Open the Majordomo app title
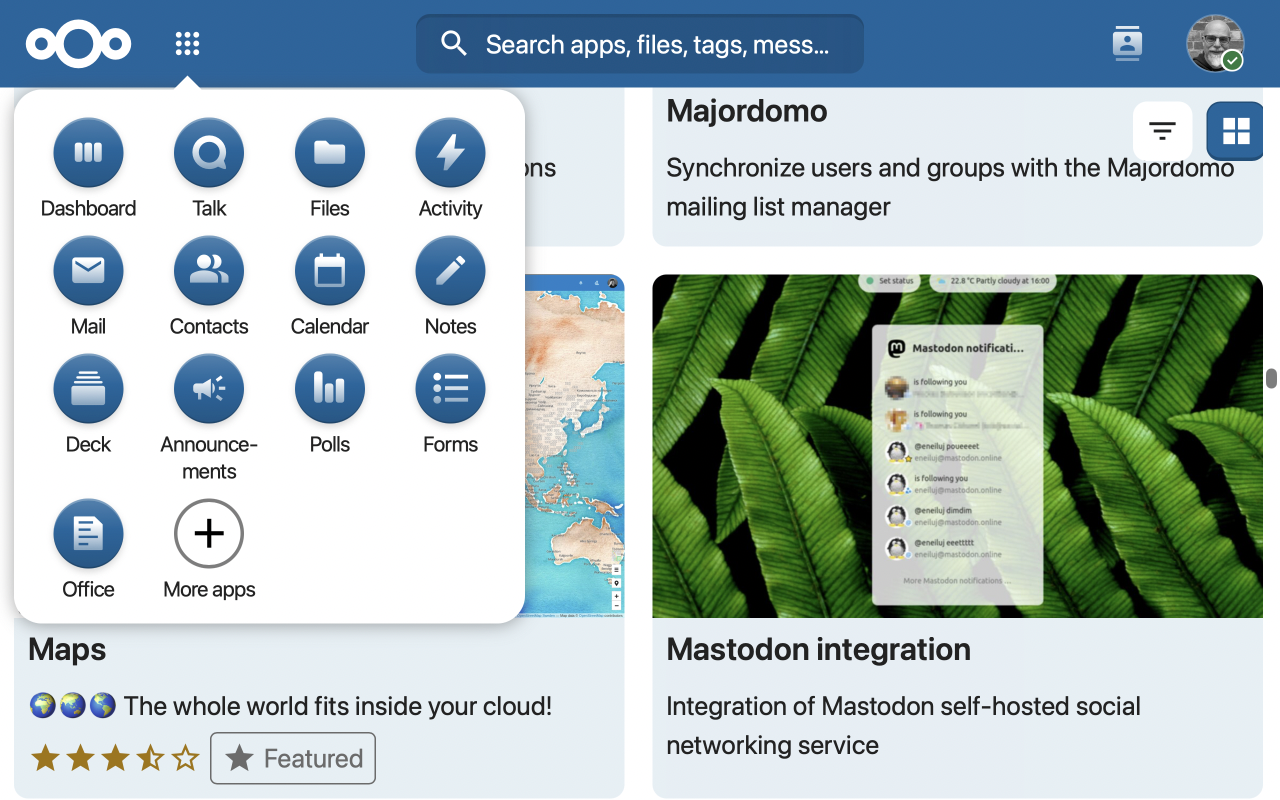This screenshot has width=1280, height=800. coord(747,111)
